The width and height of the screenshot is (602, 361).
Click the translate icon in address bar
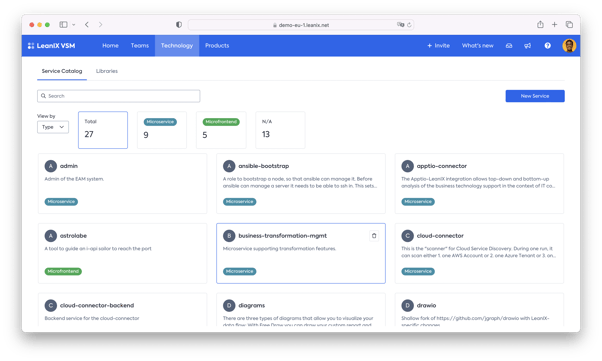click(x=400, y=25)
